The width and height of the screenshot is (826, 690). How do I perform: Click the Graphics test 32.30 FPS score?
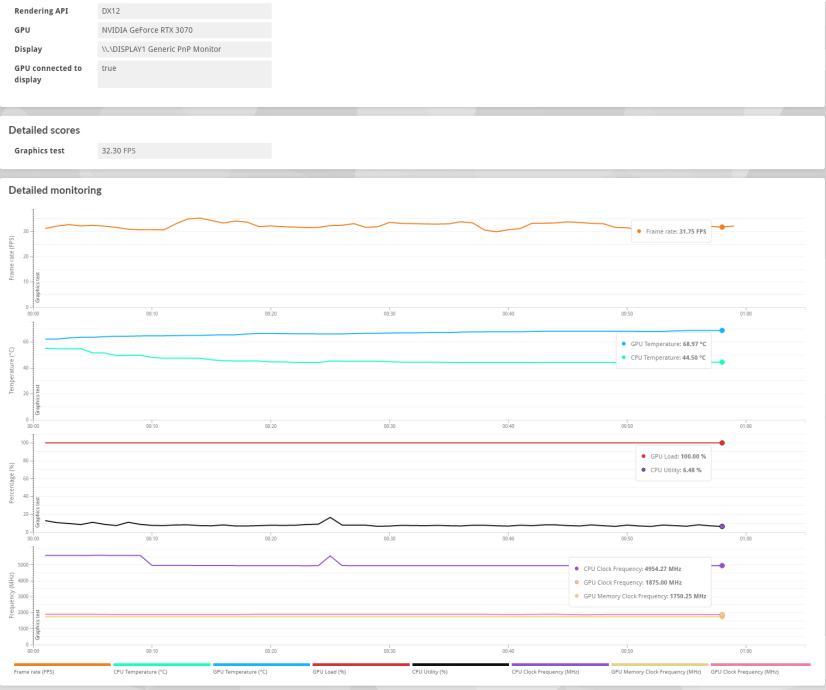point(185,150)
